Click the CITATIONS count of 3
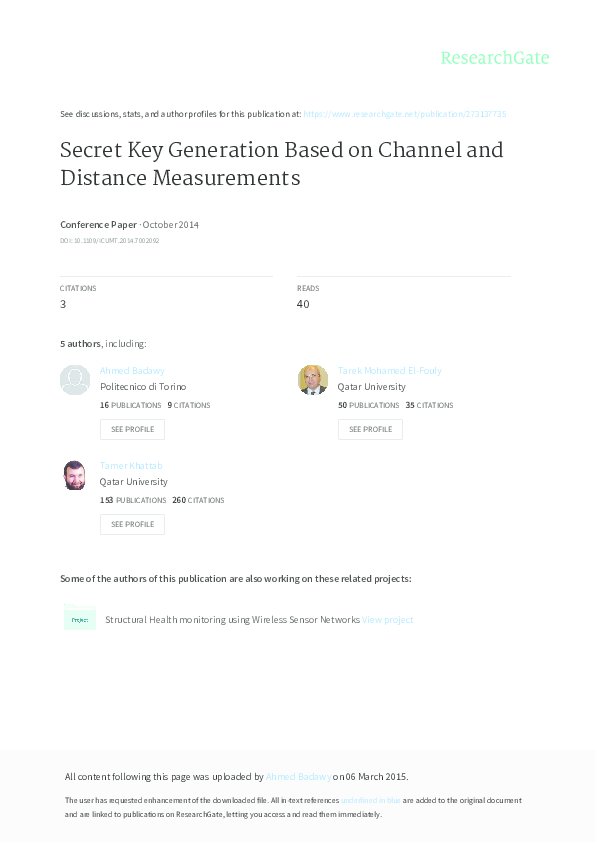Image resolution: width=595 pixels, height=842 pixels. (x=62, y=303)
